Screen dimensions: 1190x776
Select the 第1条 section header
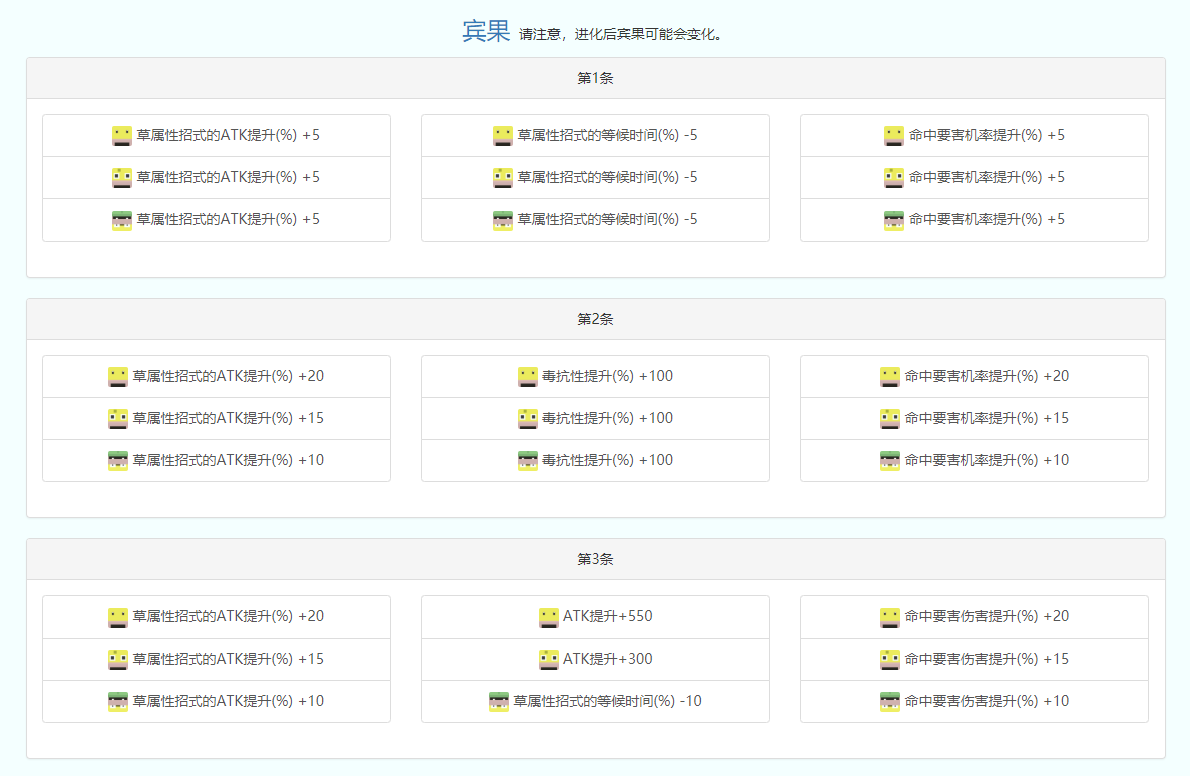point(595,78)
